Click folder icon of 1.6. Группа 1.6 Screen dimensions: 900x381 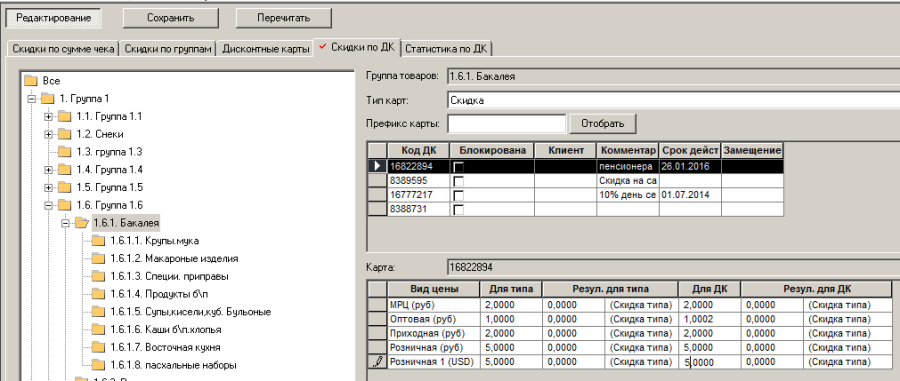point(65,205)
